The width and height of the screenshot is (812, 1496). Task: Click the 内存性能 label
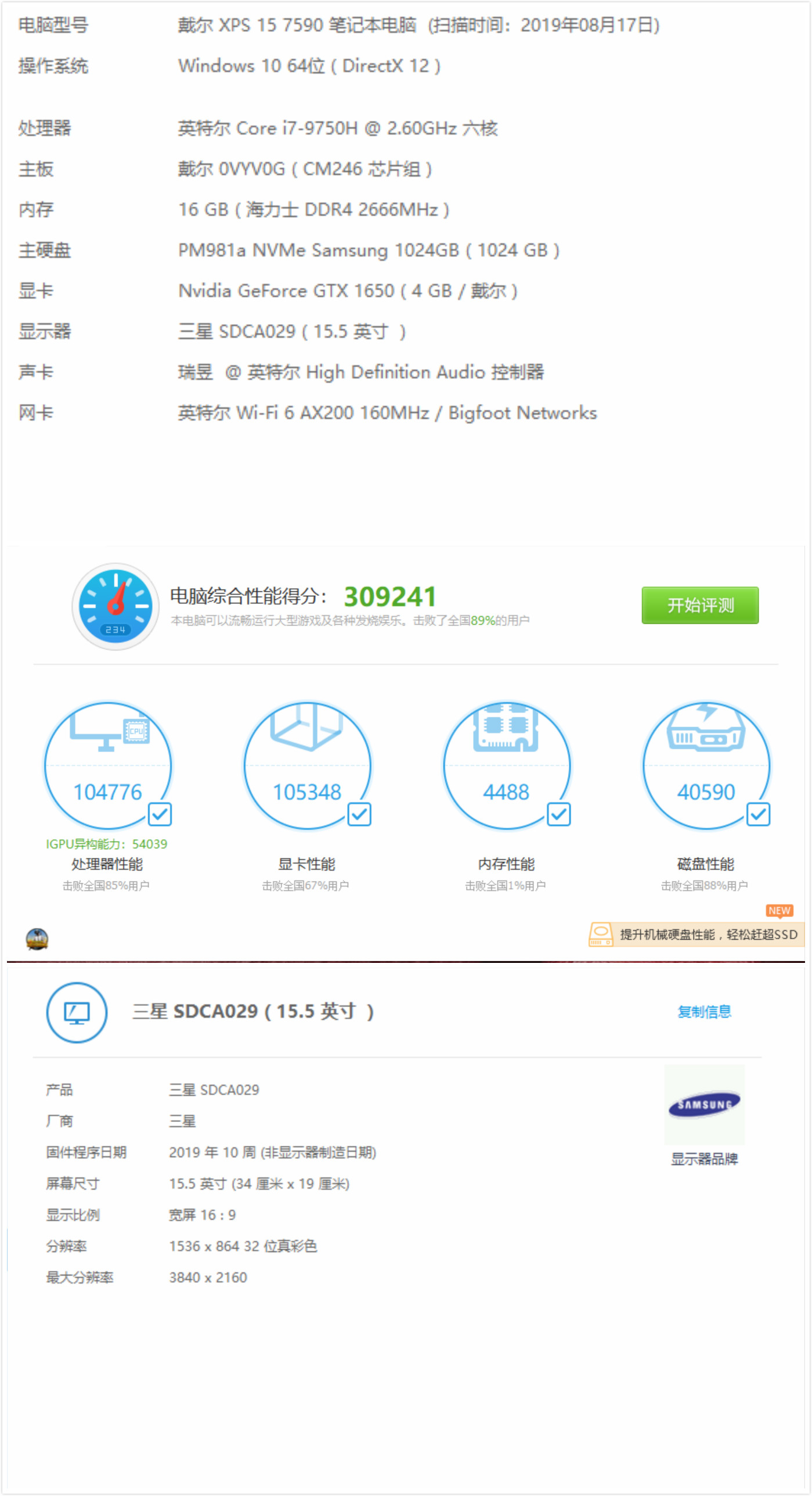[506, 864]
